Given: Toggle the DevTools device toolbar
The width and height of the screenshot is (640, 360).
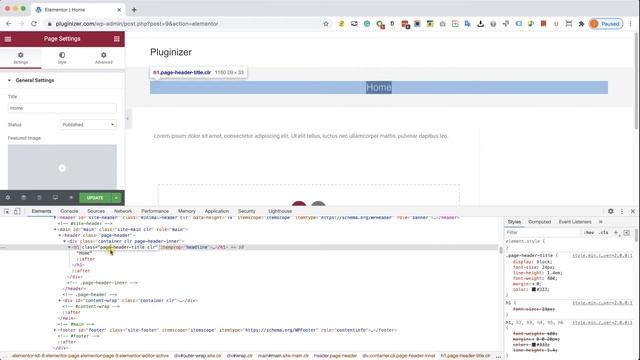Looking at the screenshot, I should tap(17, 211).
